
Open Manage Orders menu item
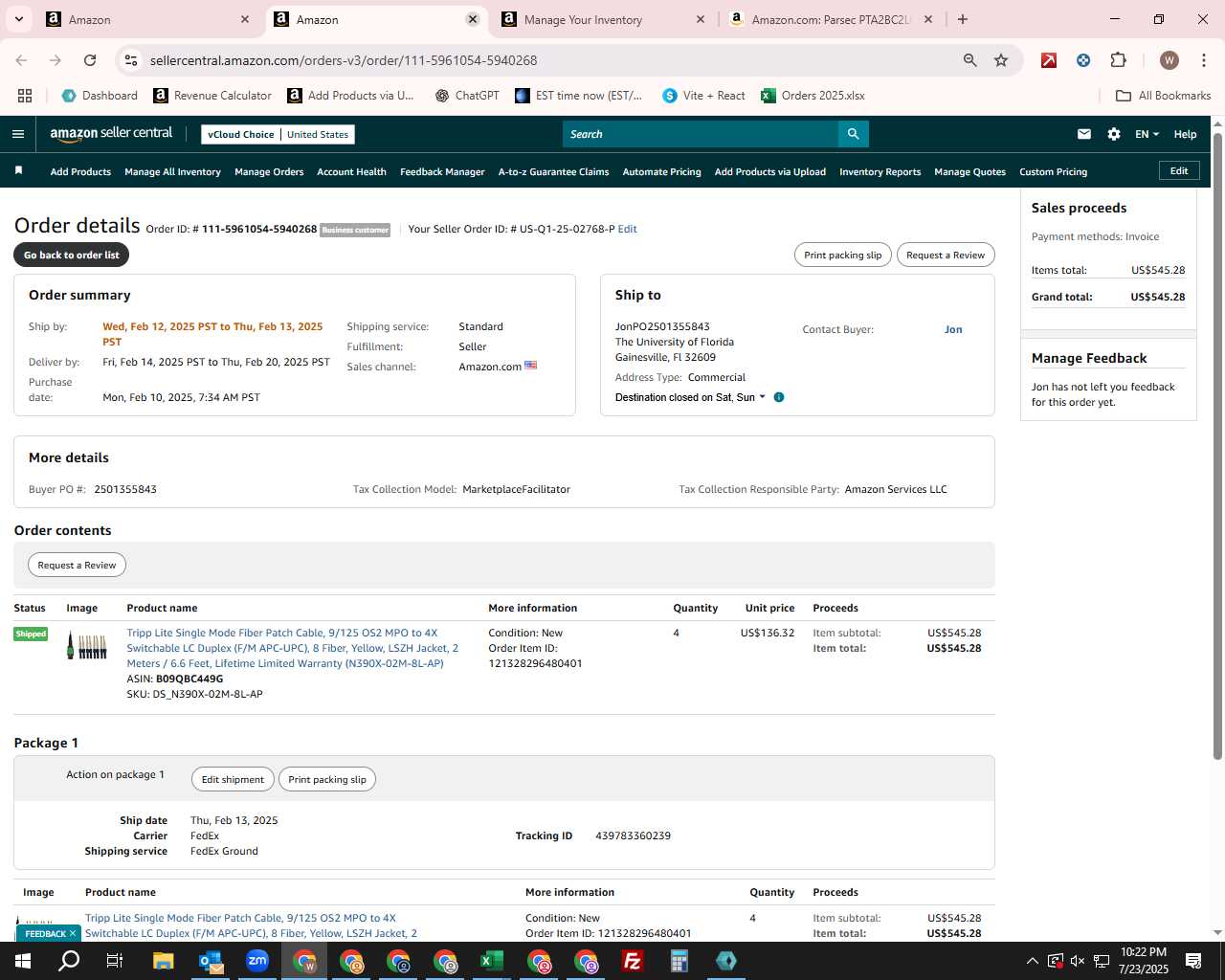pyautogui.click(x=269, y=171)
